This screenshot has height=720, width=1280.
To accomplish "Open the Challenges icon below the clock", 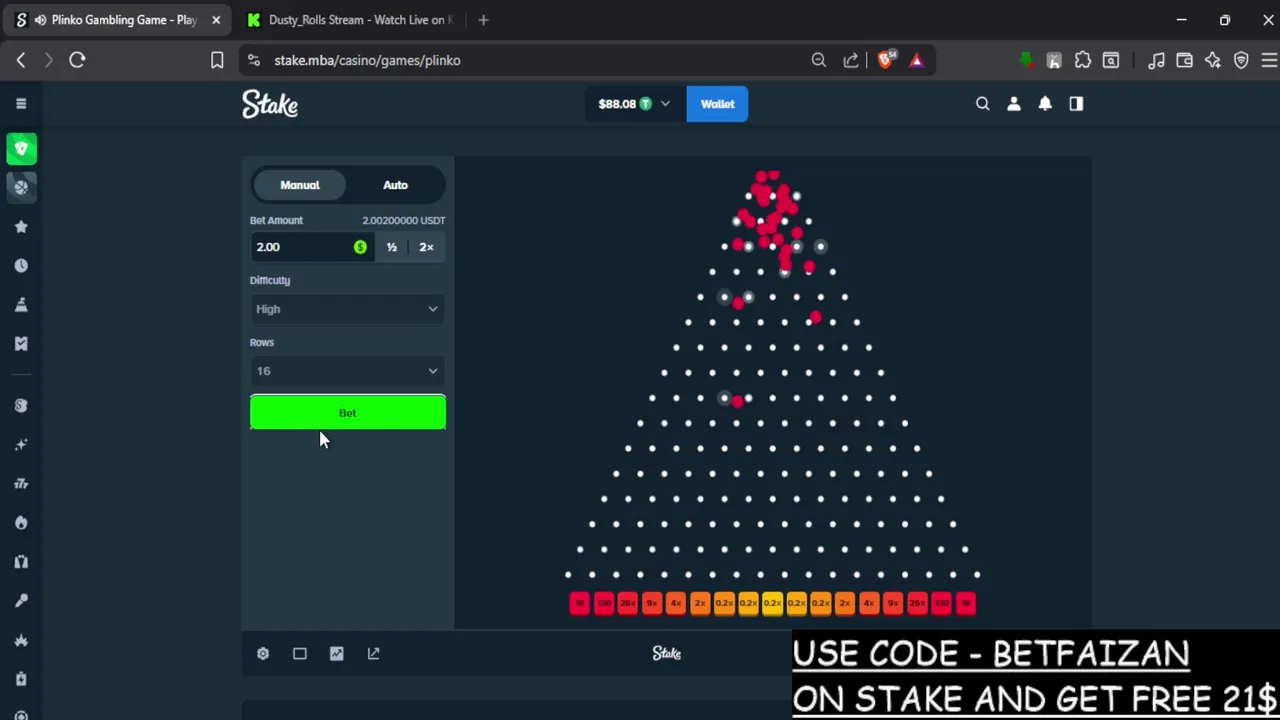I will coord(21,305).
